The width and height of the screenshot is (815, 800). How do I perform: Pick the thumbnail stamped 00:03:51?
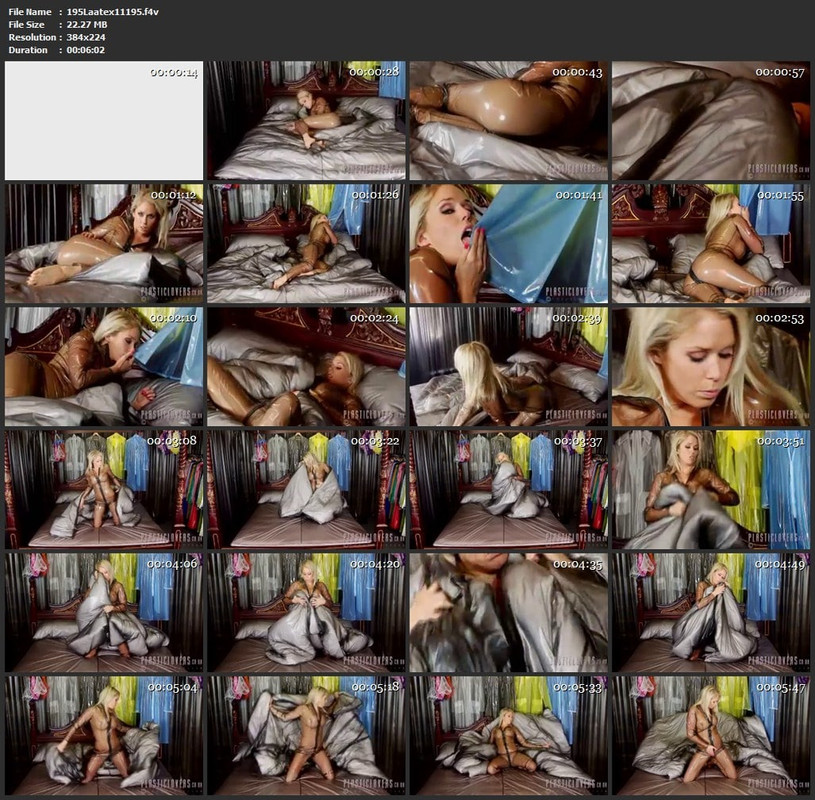coord(711,489)
